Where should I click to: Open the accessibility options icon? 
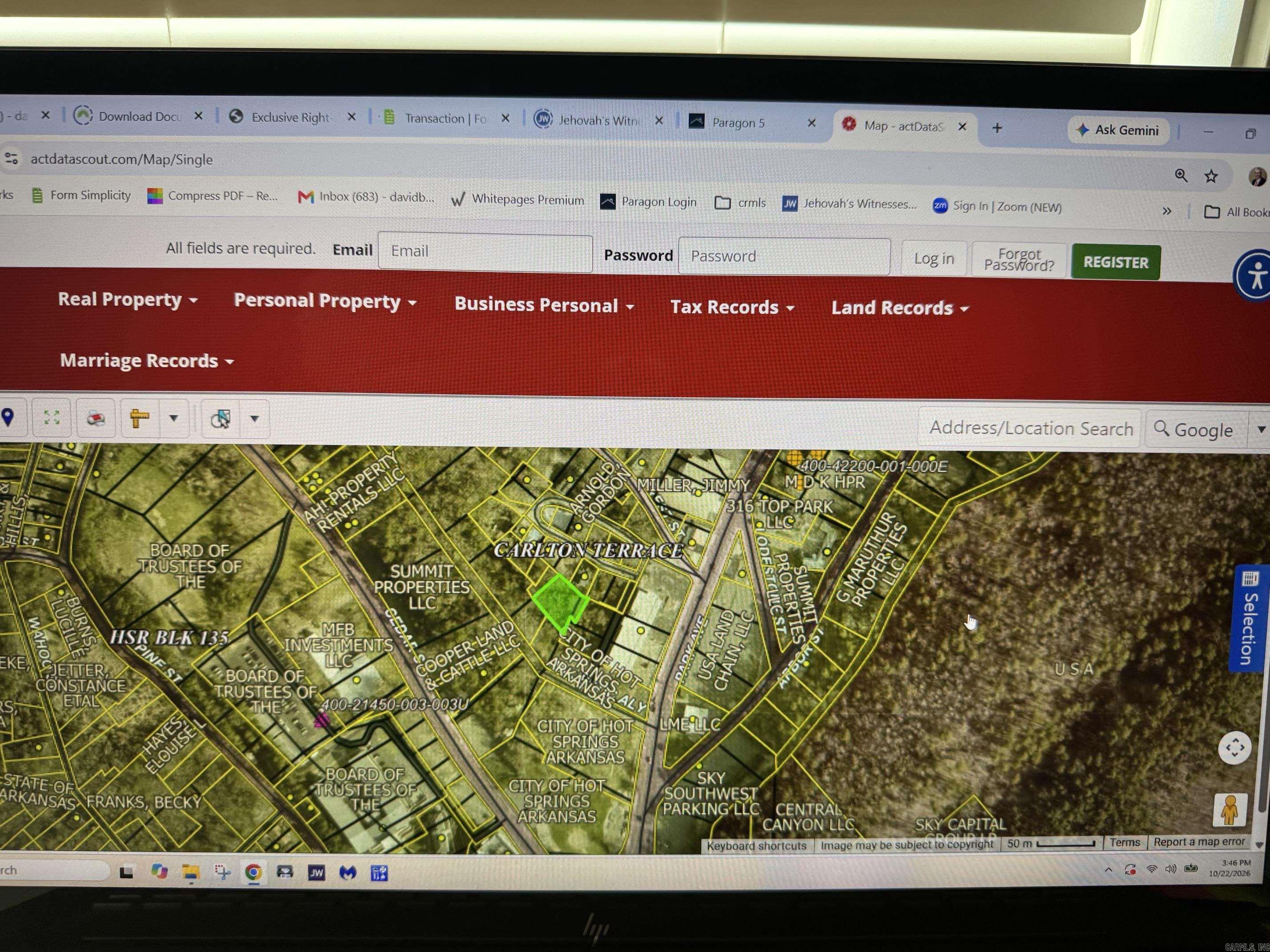[x=1254, y=276]
